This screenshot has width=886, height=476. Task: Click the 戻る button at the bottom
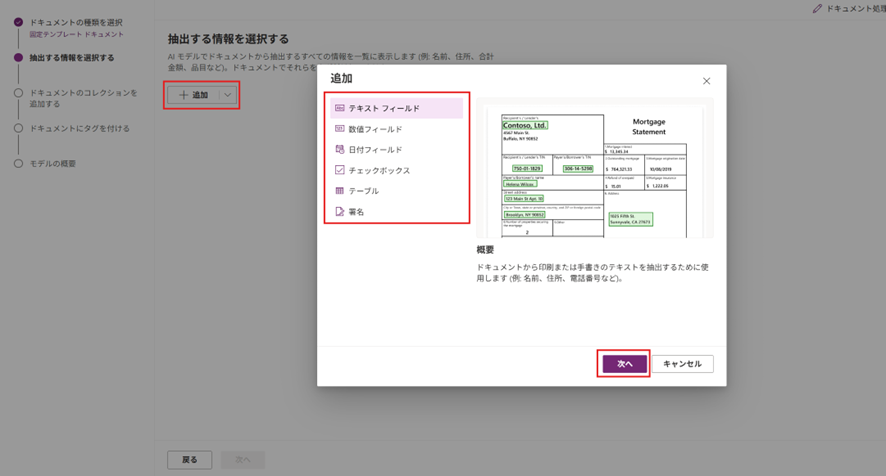coord(190,460)
